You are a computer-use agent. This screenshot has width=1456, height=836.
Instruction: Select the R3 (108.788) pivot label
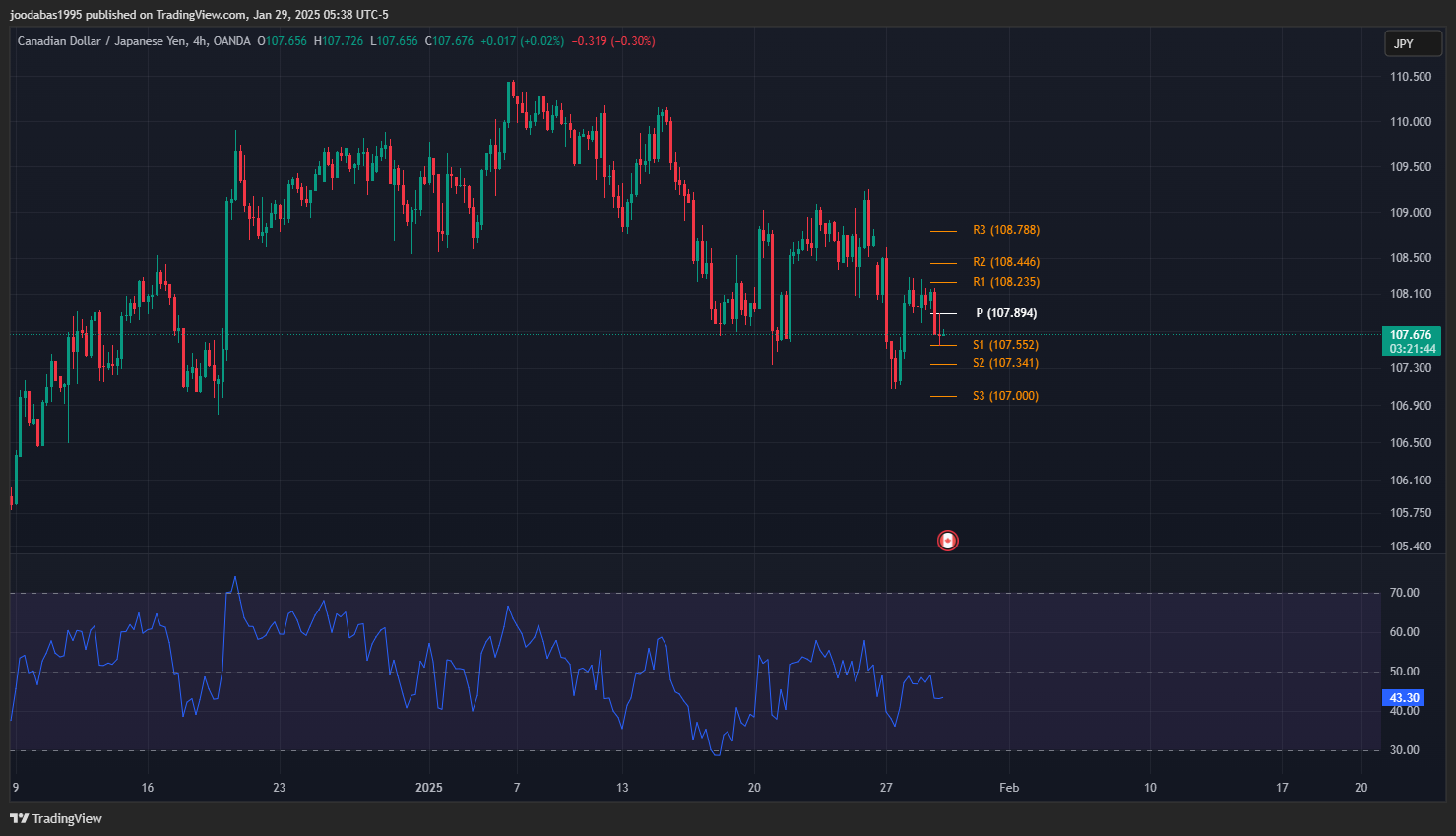point(1005,230)
